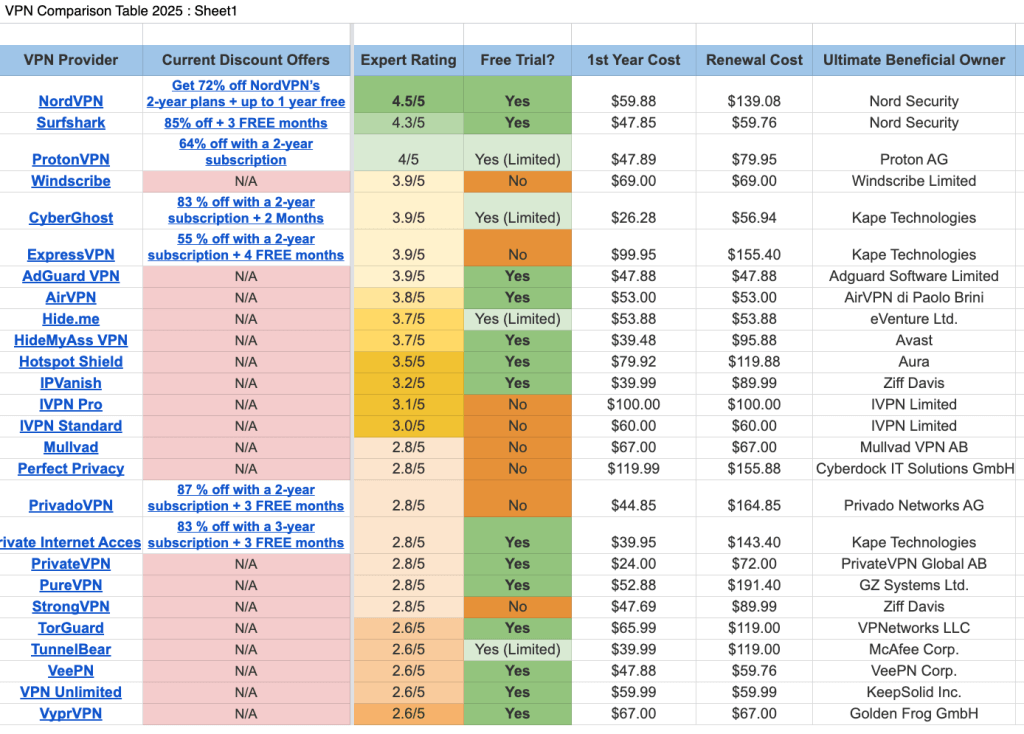This screenshot has width=1024, height=734.
Task: Open the Surfshark provider link
Action: pos(71,123)
